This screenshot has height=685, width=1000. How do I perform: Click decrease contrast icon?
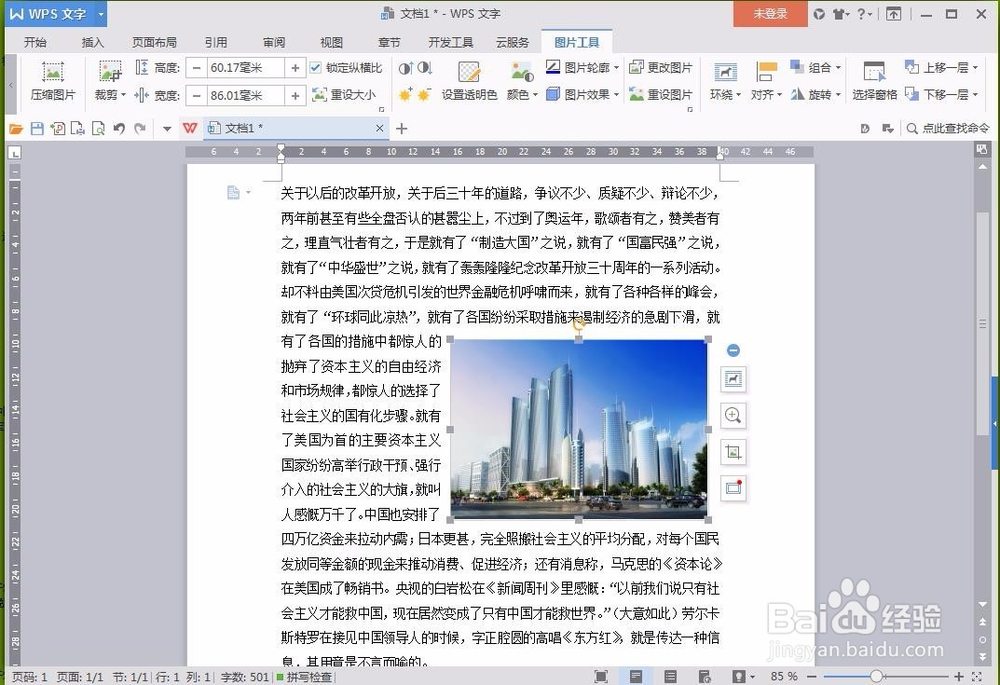425,68
